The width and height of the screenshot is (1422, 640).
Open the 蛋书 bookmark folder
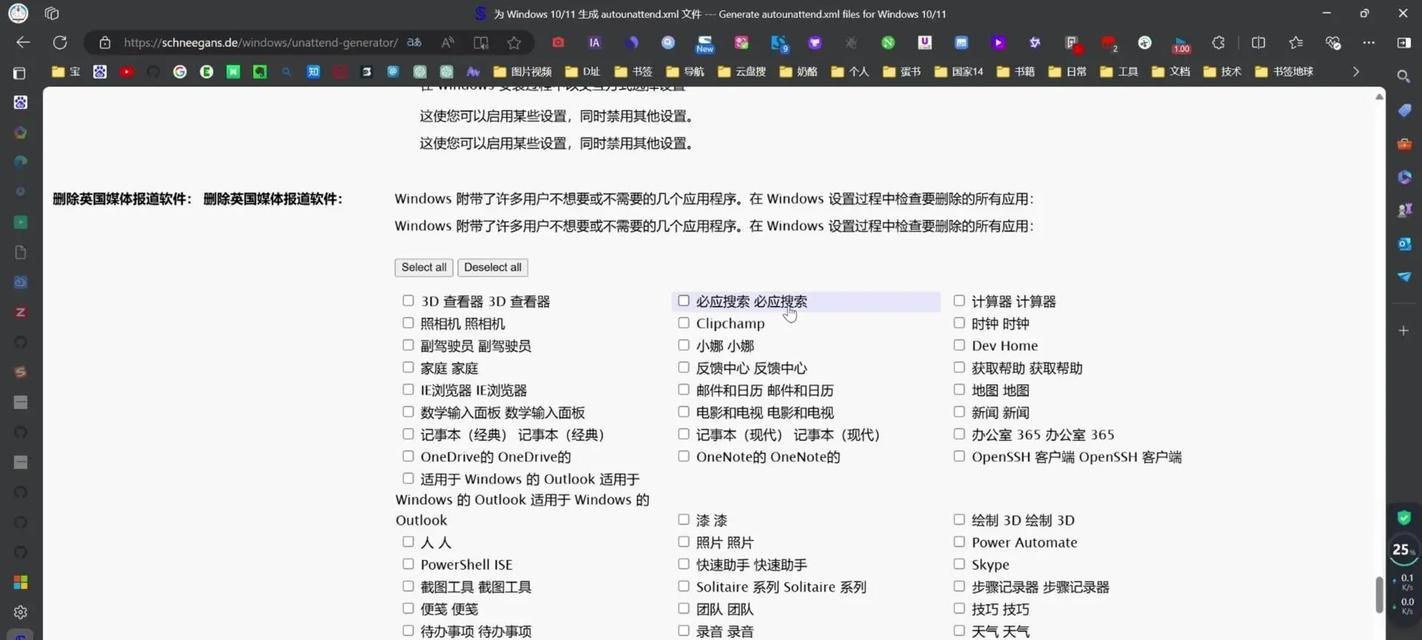[x=901, y=72]
